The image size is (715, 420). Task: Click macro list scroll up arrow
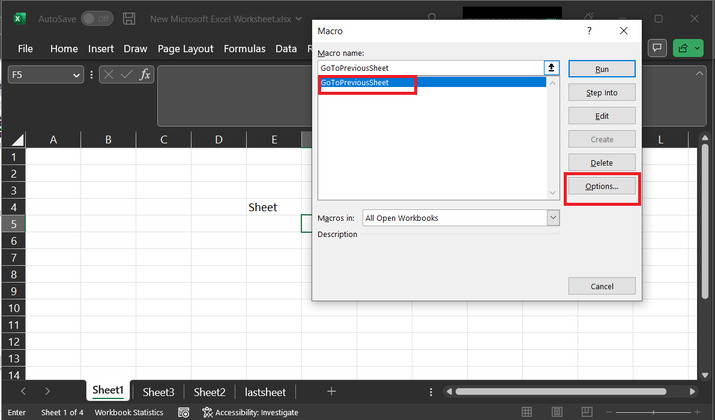[552, 83]
